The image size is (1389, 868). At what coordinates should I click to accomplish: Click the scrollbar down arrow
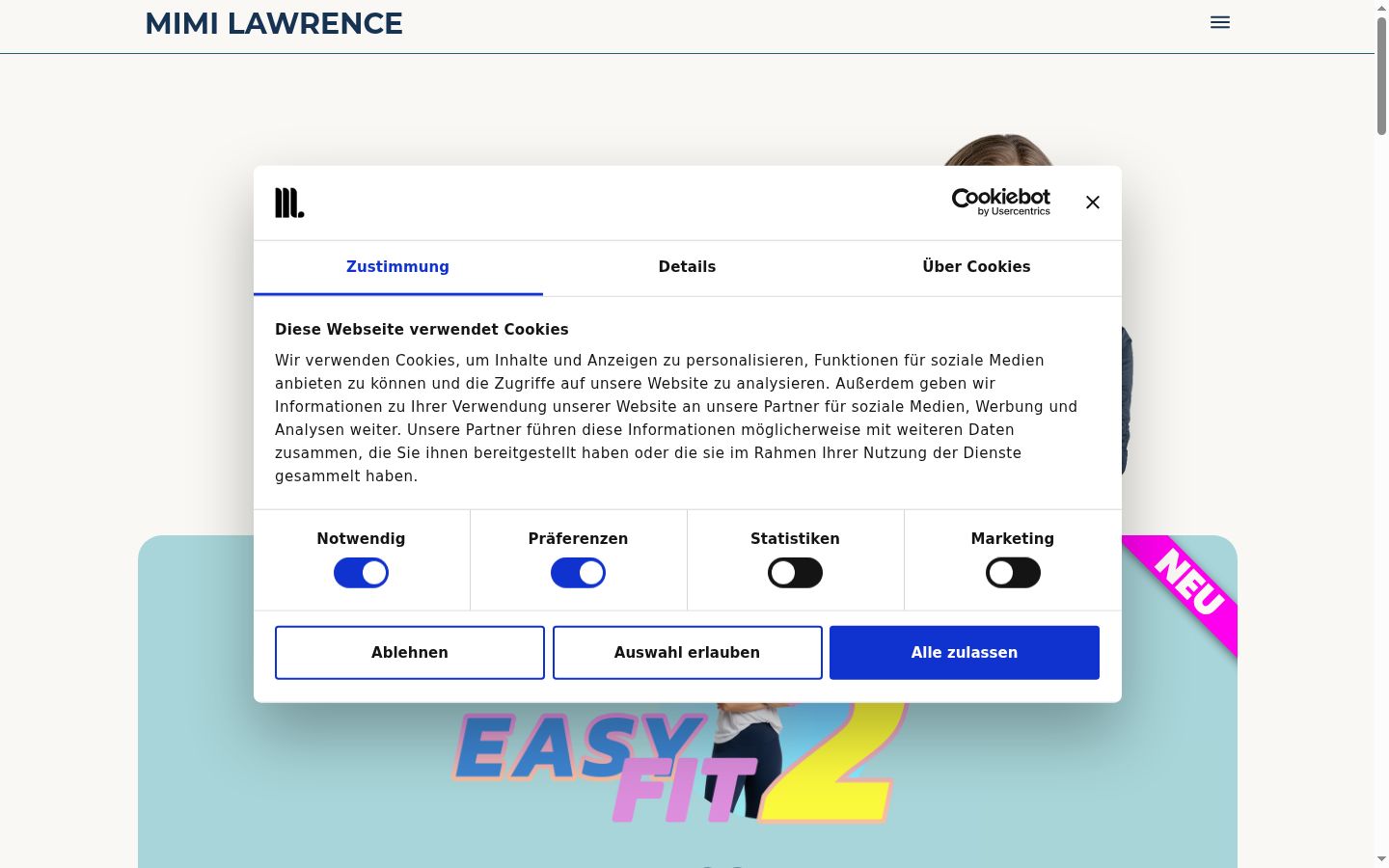[x=1381, y=859]
